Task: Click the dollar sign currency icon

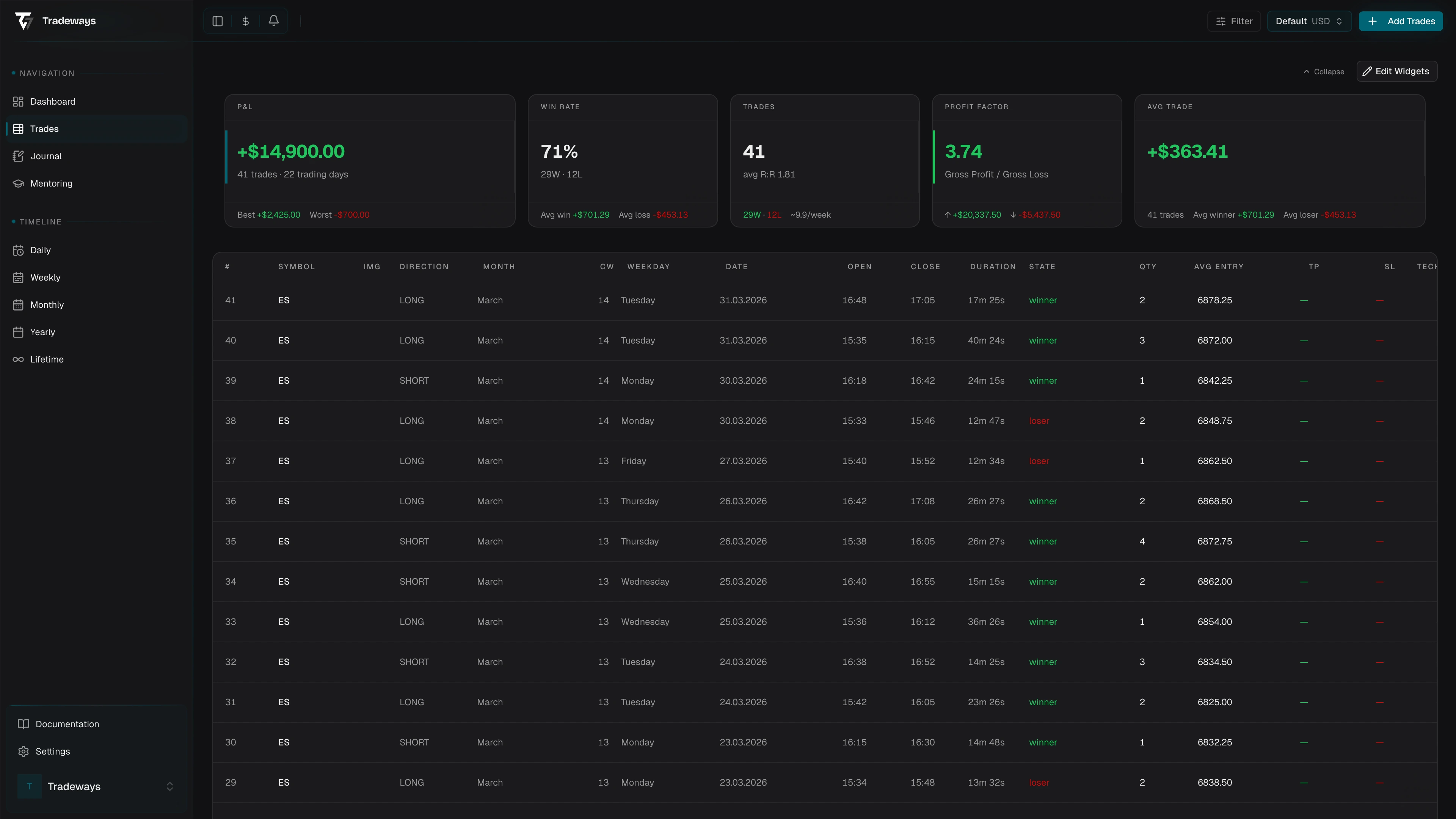Action: 245,21
